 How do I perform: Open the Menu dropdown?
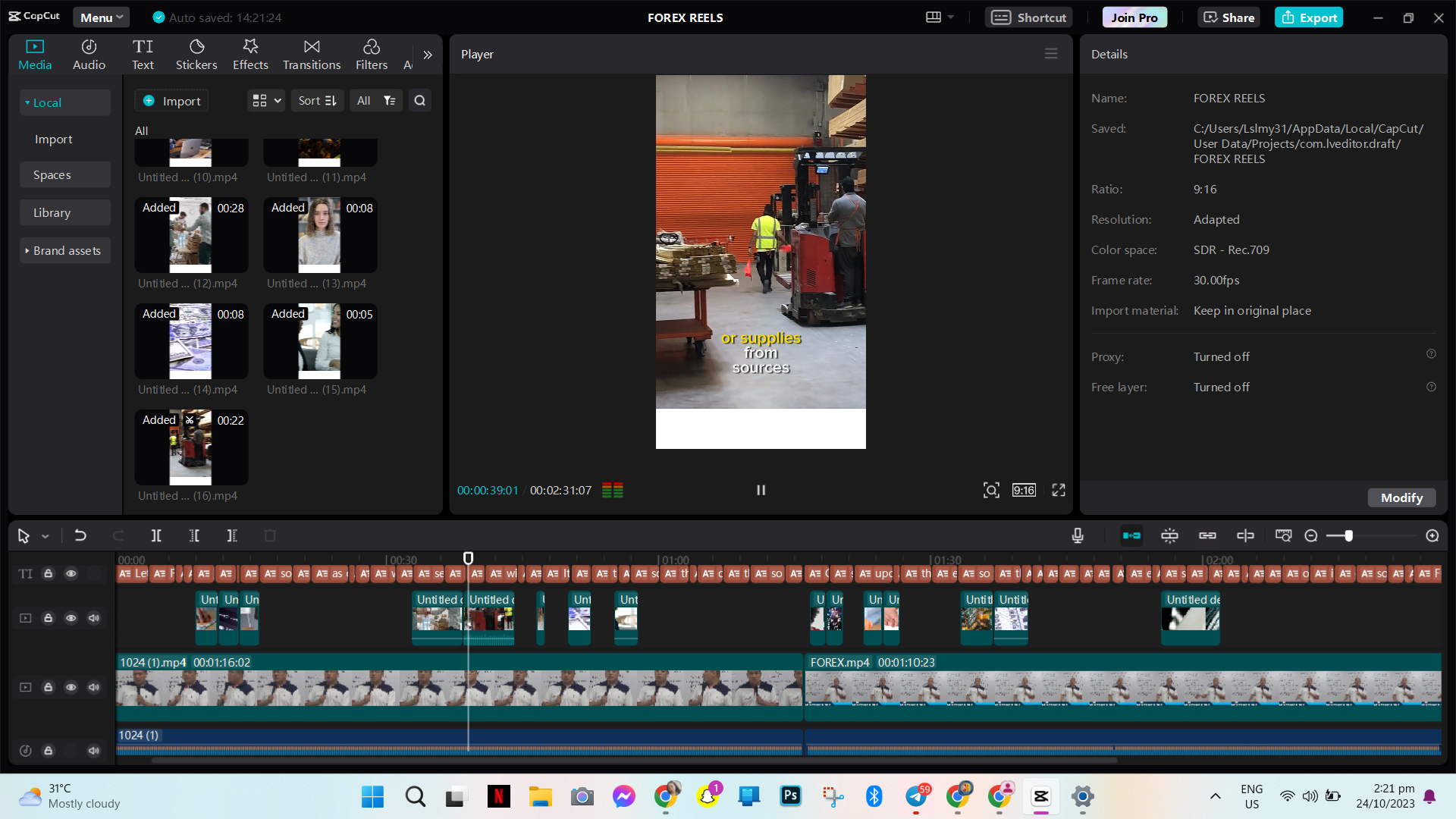(x=101, y=17)
